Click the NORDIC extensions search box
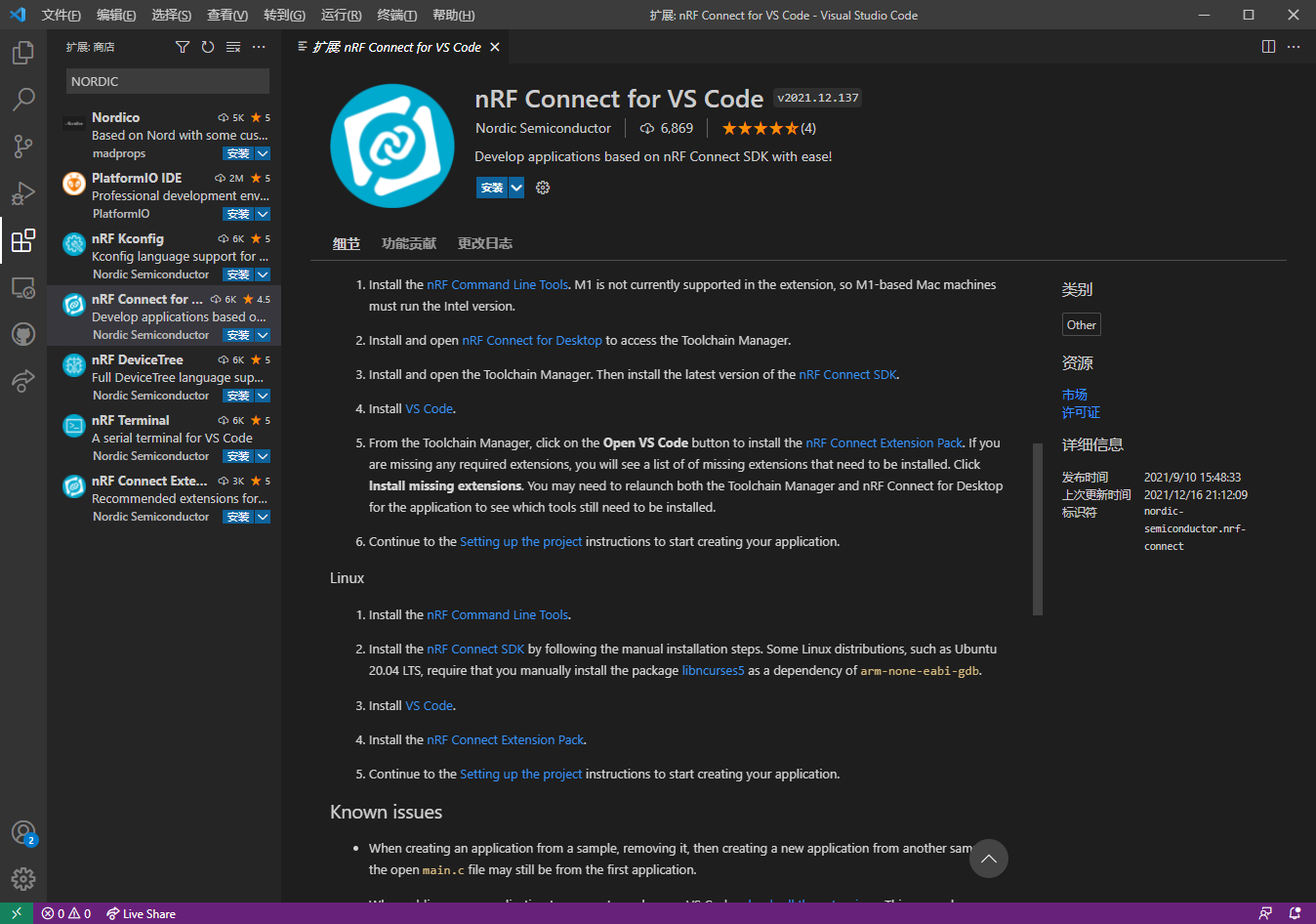The image size is (1316, 924). click(168, 81)
